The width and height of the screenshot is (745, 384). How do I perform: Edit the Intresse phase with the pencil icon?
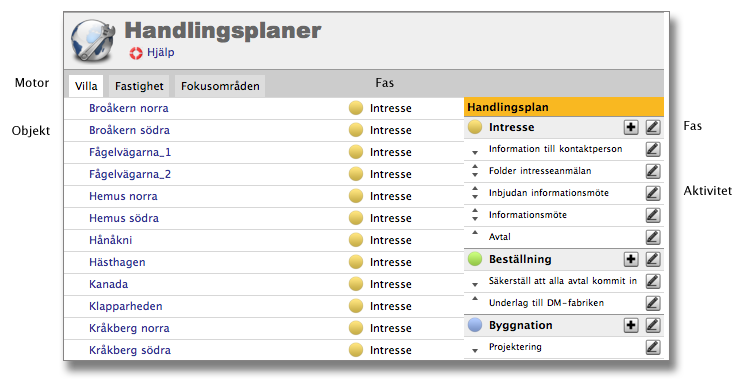click(x=653, y=127)
